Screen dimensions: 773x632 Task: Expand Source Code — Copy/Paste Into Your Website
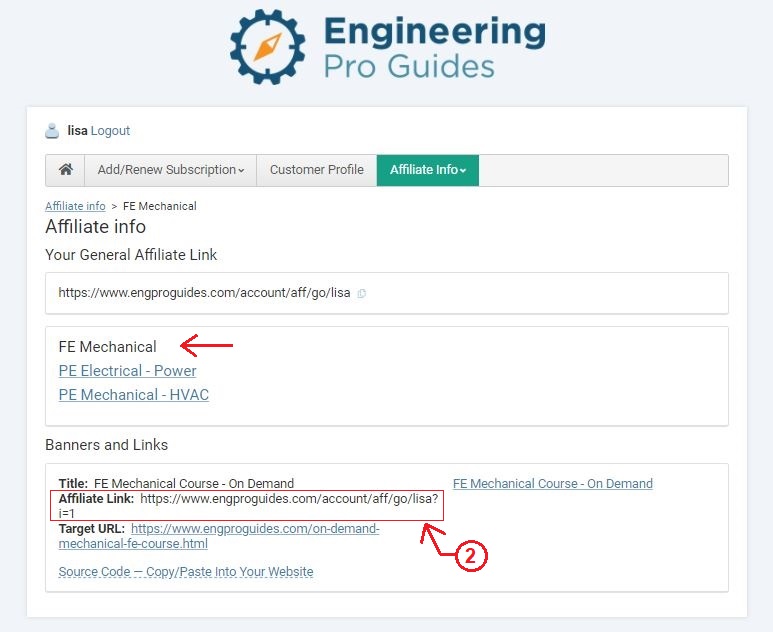[186, 572]
